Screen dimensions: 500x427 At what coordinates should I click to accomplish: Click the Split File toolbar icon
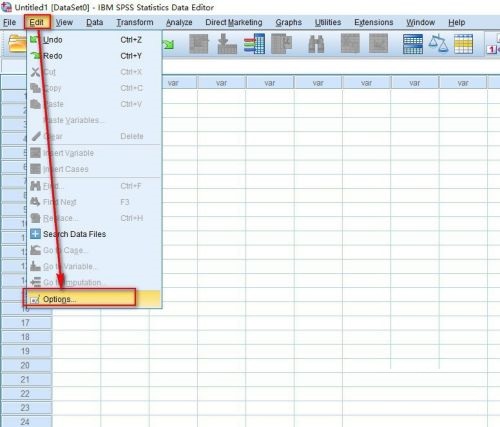(x=413, y=44)
